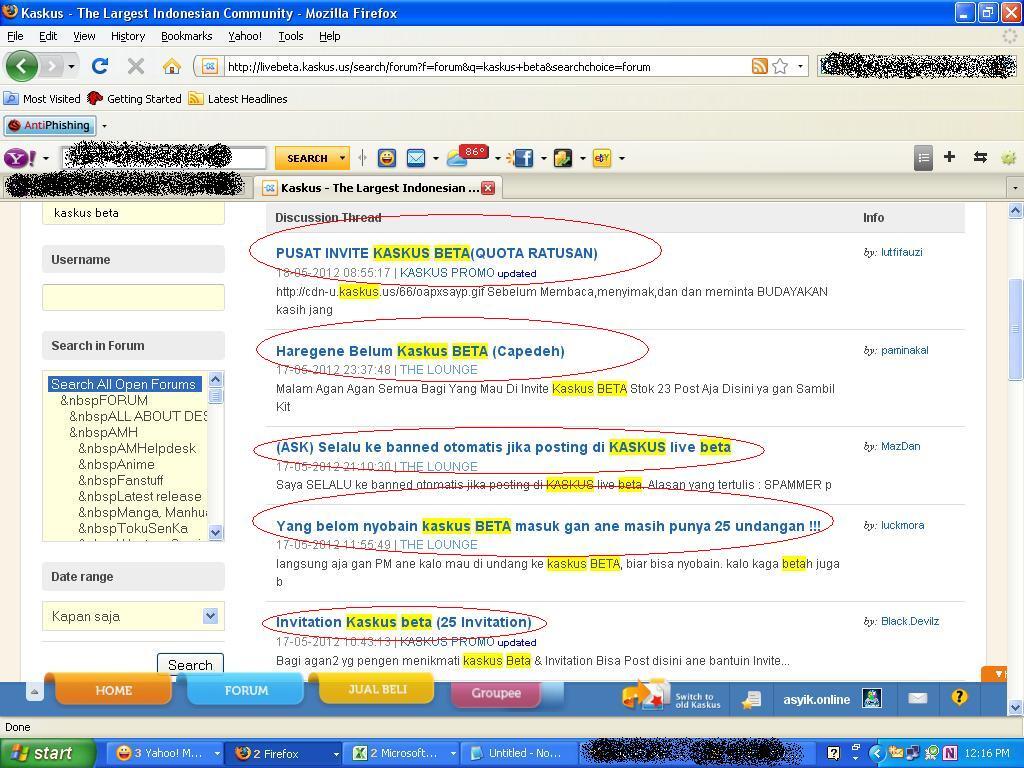1024x768 pixels.
Task: Click the eBay toolbar icon
Action: 601,158
